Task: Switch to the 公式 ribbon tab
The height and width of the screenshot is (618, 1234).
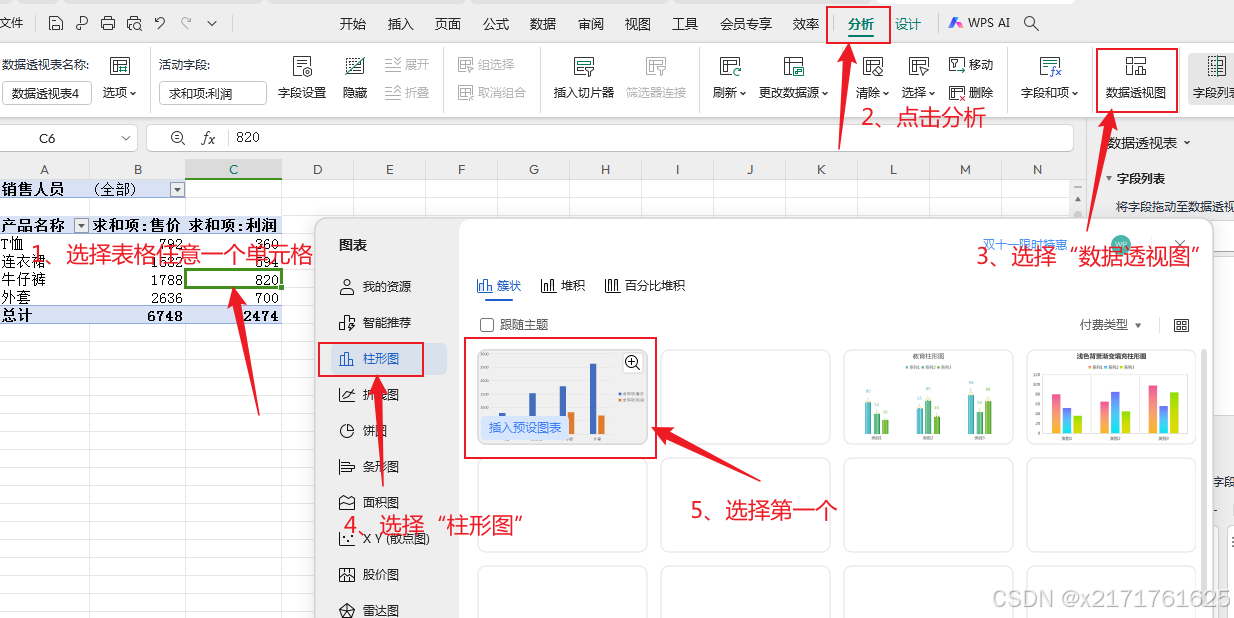Action: (x=496, y=24)
